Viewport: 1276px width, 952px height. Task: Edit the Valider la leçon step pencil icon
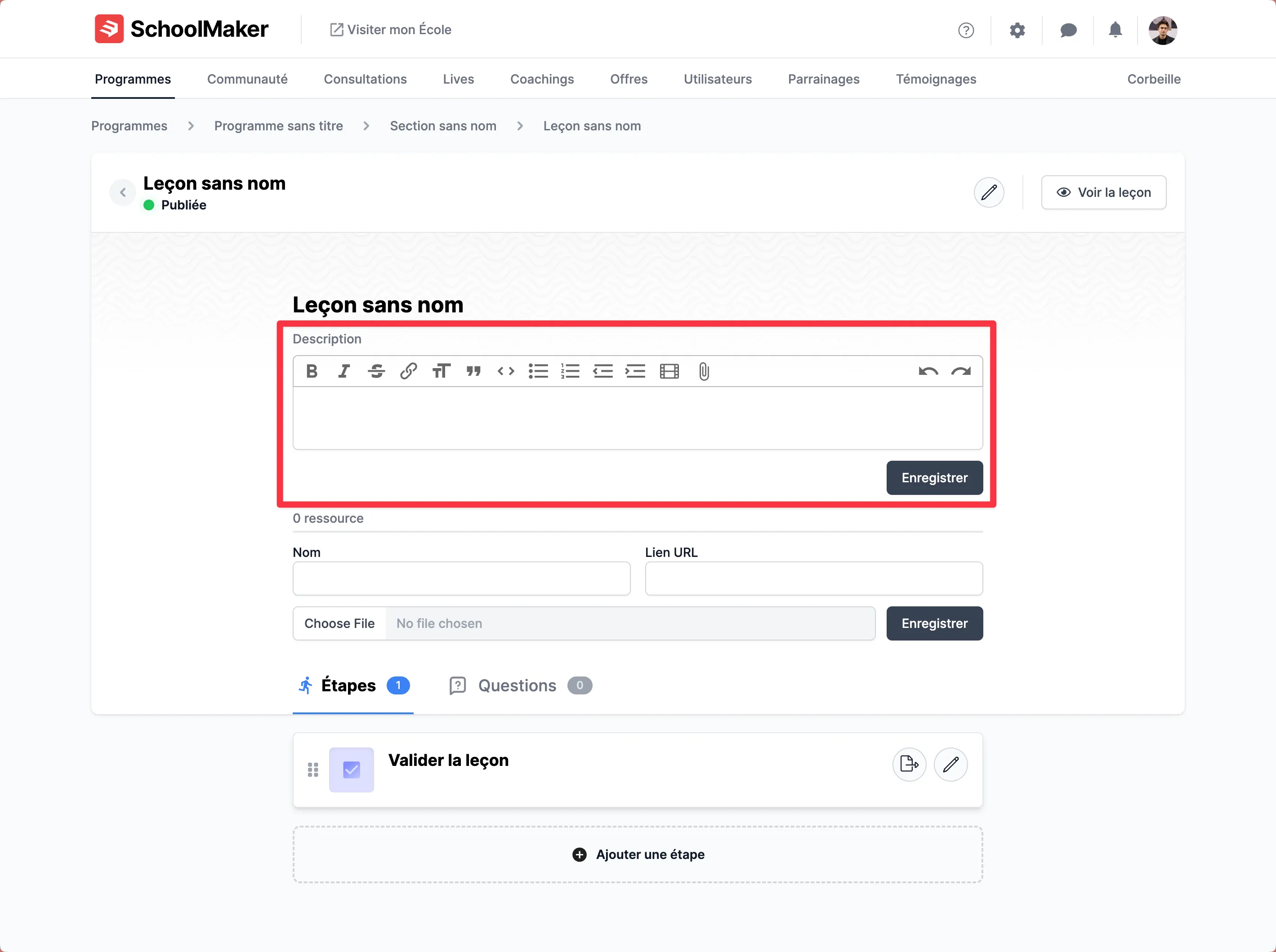tap(950, 764)
